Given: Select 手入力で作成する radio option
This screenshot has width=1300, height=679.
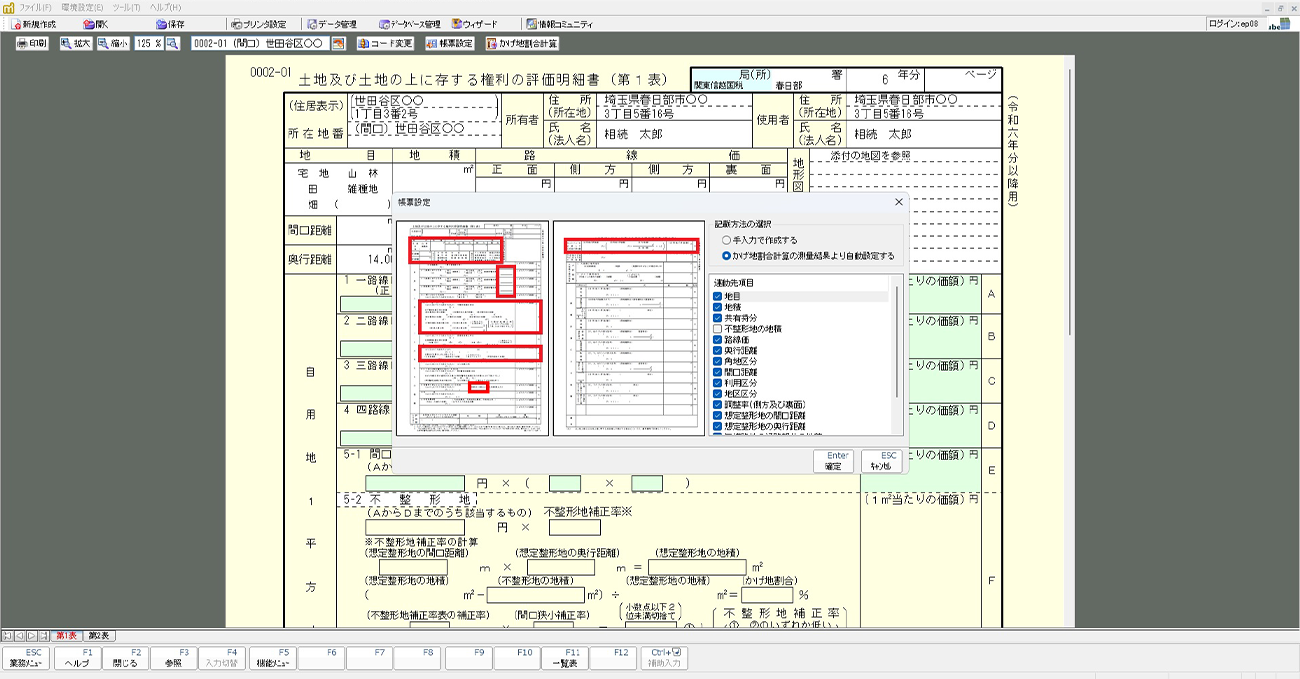Looking at the screenshot, I should 727,241.
